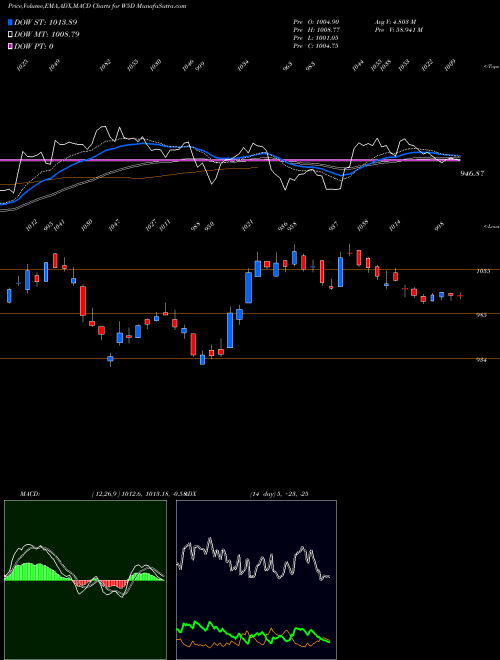Click the 'Pre V: 58.941 M' volume text
Screen dimensions: 500x660
tap(399, 30)
